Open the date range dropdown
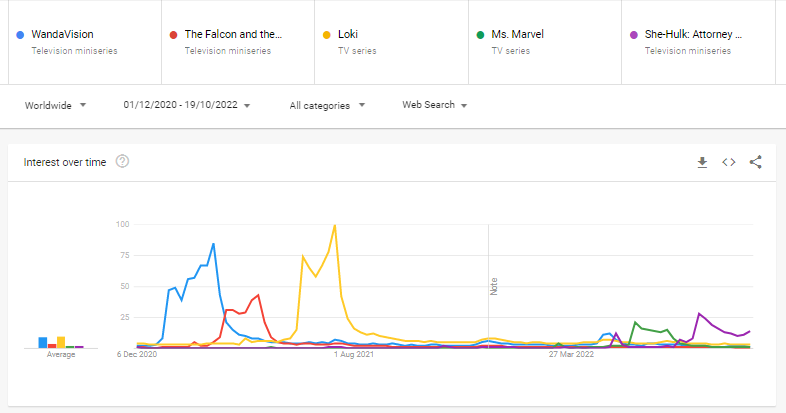The width and height of the screenshot is (786, 413). [186, 105]
